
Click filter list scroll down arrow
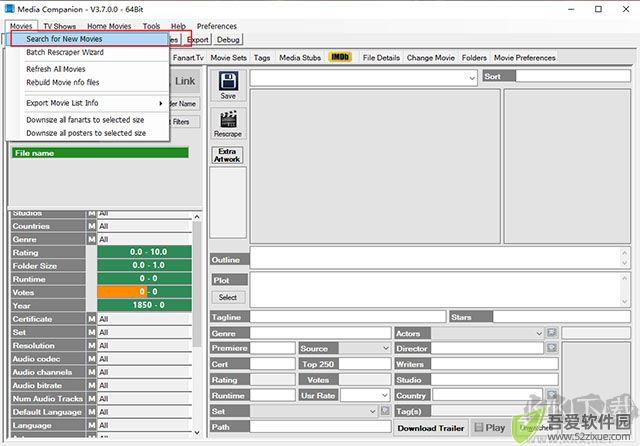tap(197, 432)
